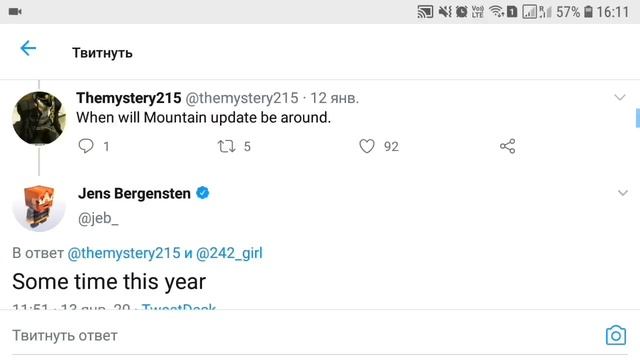This screenshot has height=360, width=640.
Task: Focus the 'Твитнуть ответ' reply field
Action: click(x=302, y=336)
